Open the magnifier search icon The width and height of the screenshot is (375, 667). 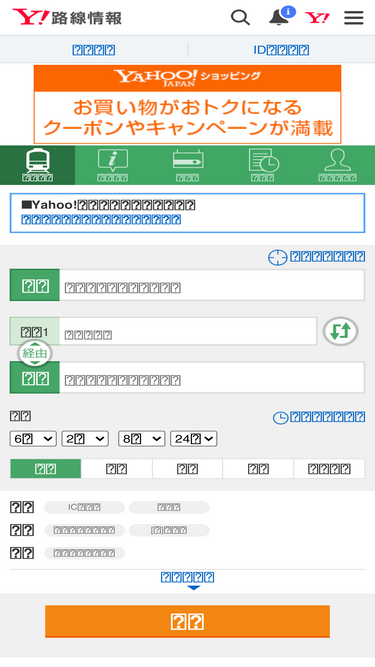[x=240, y=18]
